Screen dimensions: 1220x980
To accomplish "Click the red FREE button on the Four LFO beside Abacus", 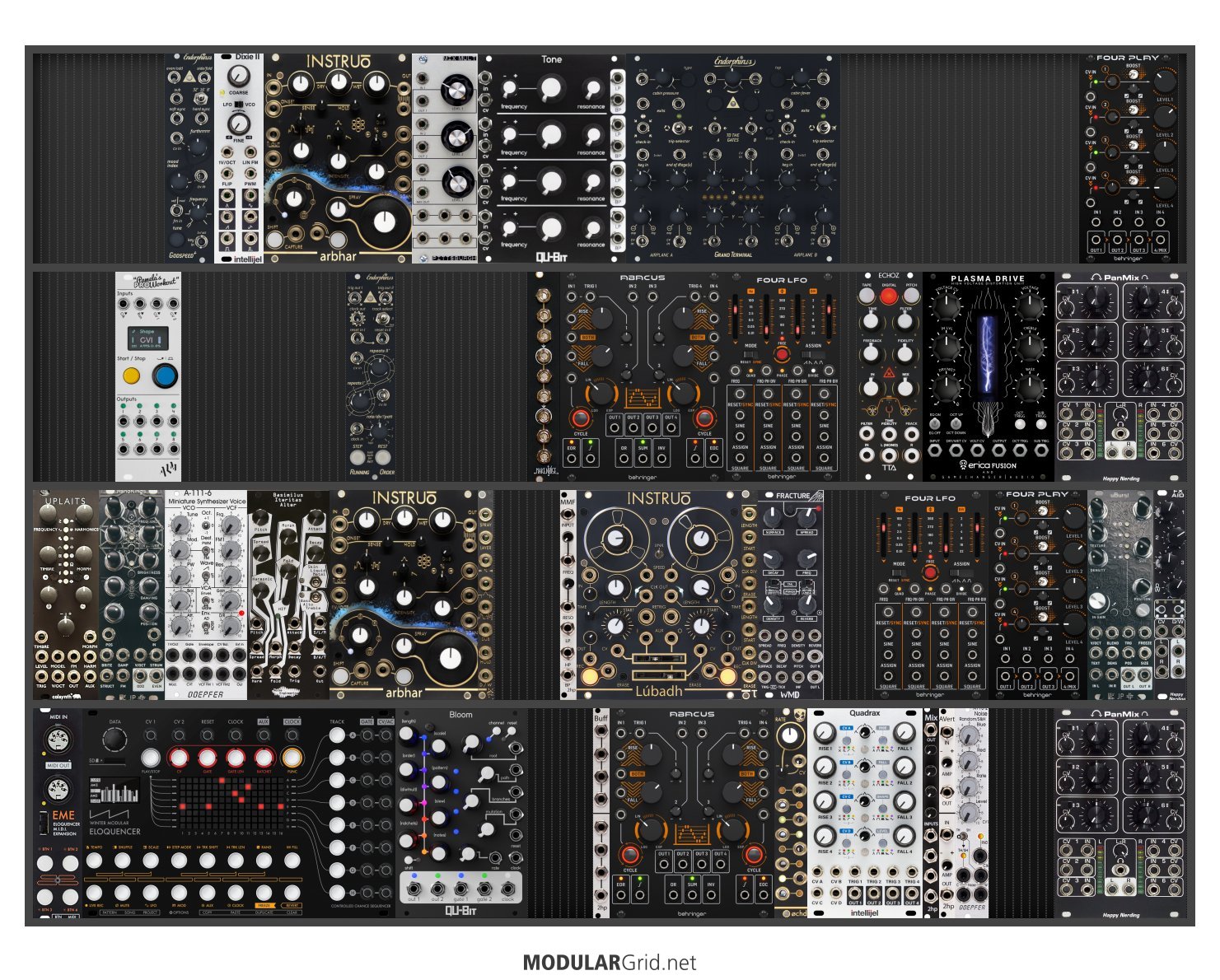I will pos(782,354).
